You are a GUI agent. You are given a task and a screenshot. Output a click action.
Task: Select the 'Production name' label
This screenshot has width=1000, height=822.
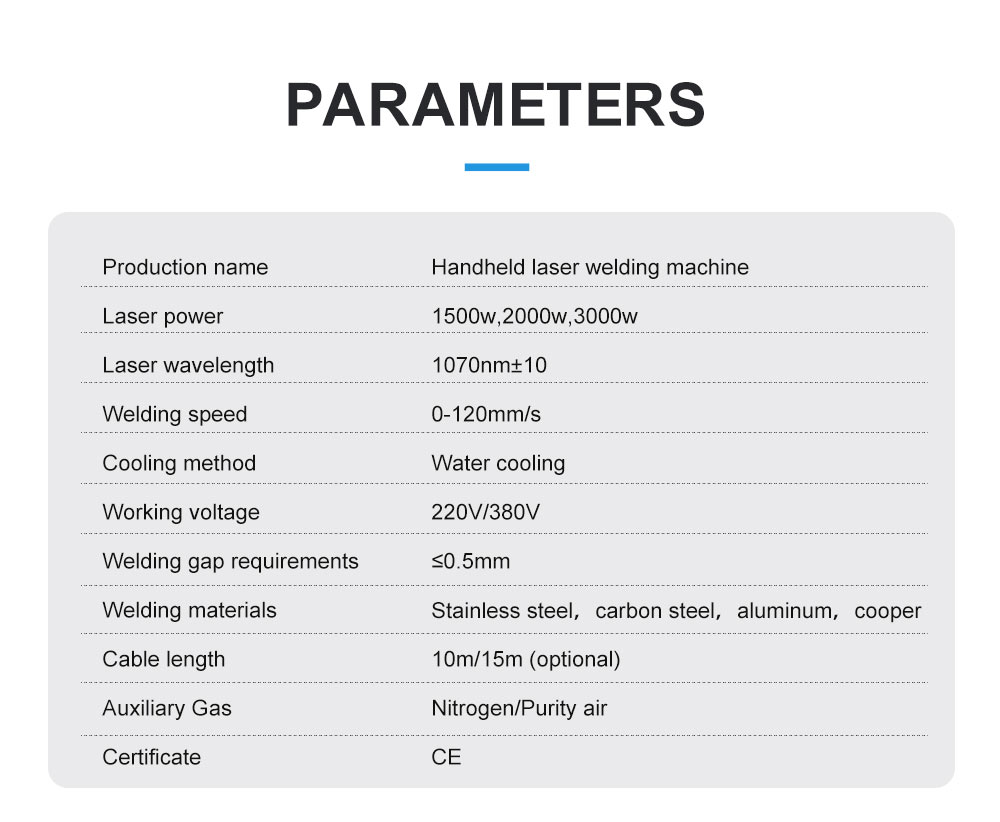coord(185,267)
